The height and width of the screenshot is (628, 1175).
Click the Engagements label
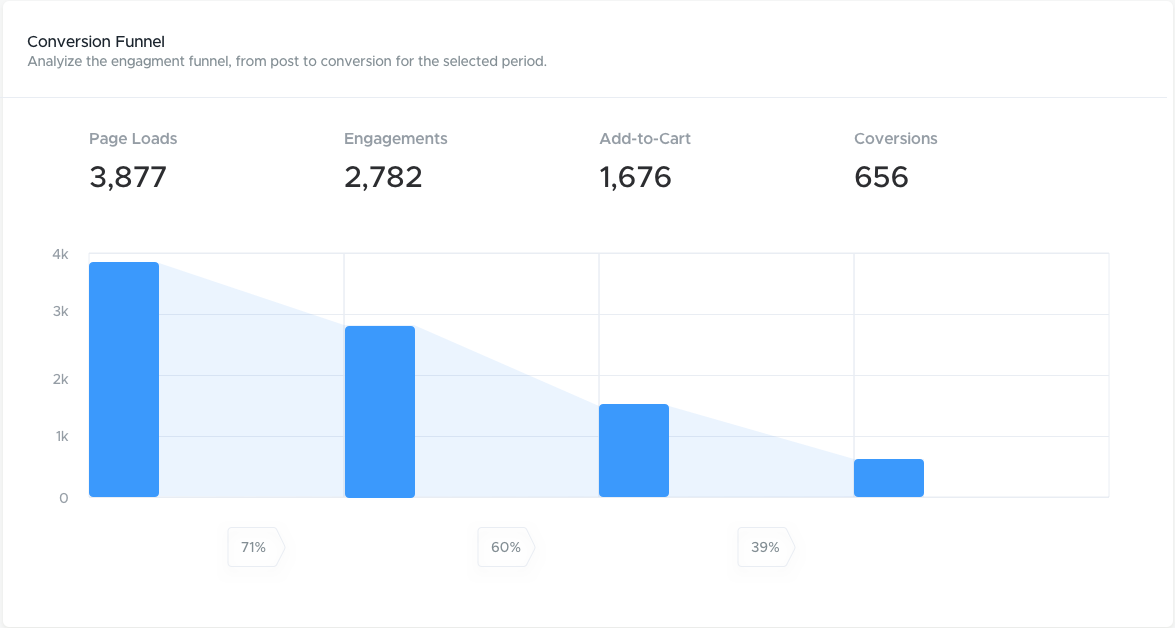coord(396,139)
